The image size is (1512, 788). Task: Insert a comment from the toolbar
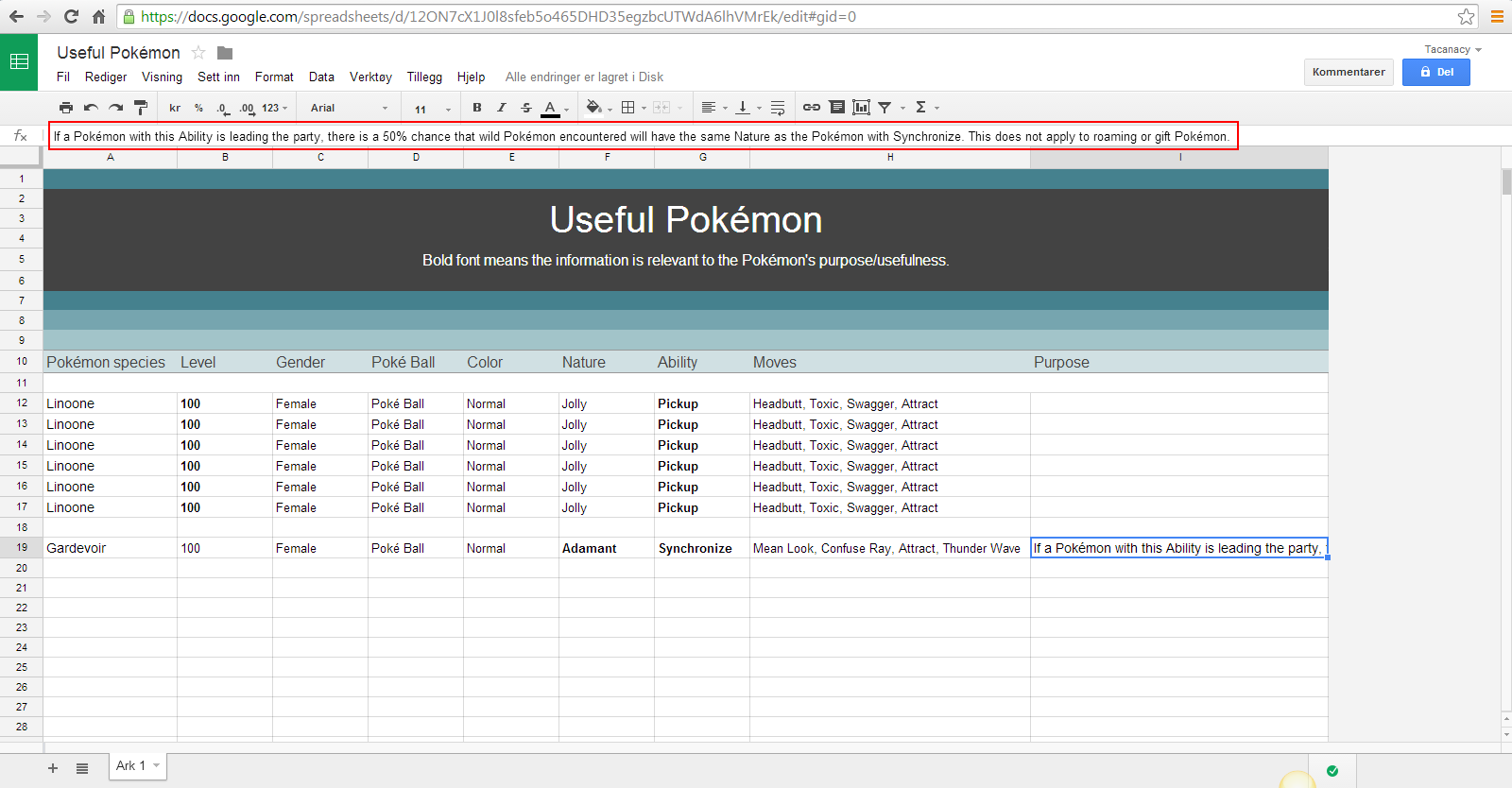[836, 108]
